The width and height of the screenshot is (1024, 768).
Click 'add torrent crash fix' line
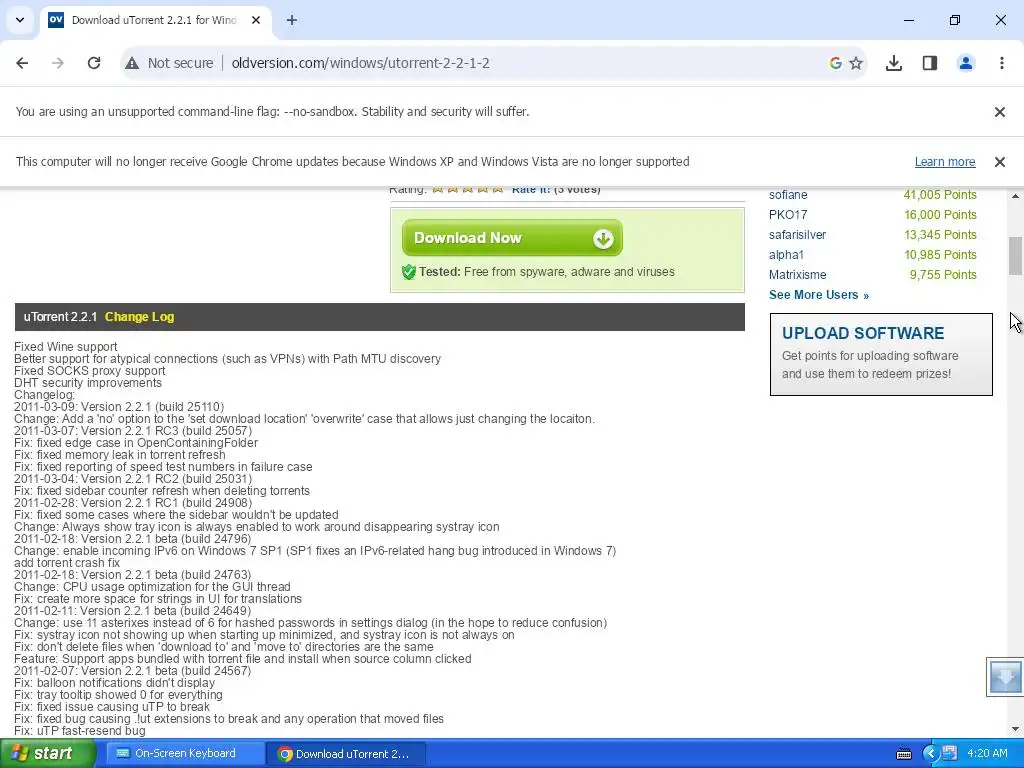(67, 562)
